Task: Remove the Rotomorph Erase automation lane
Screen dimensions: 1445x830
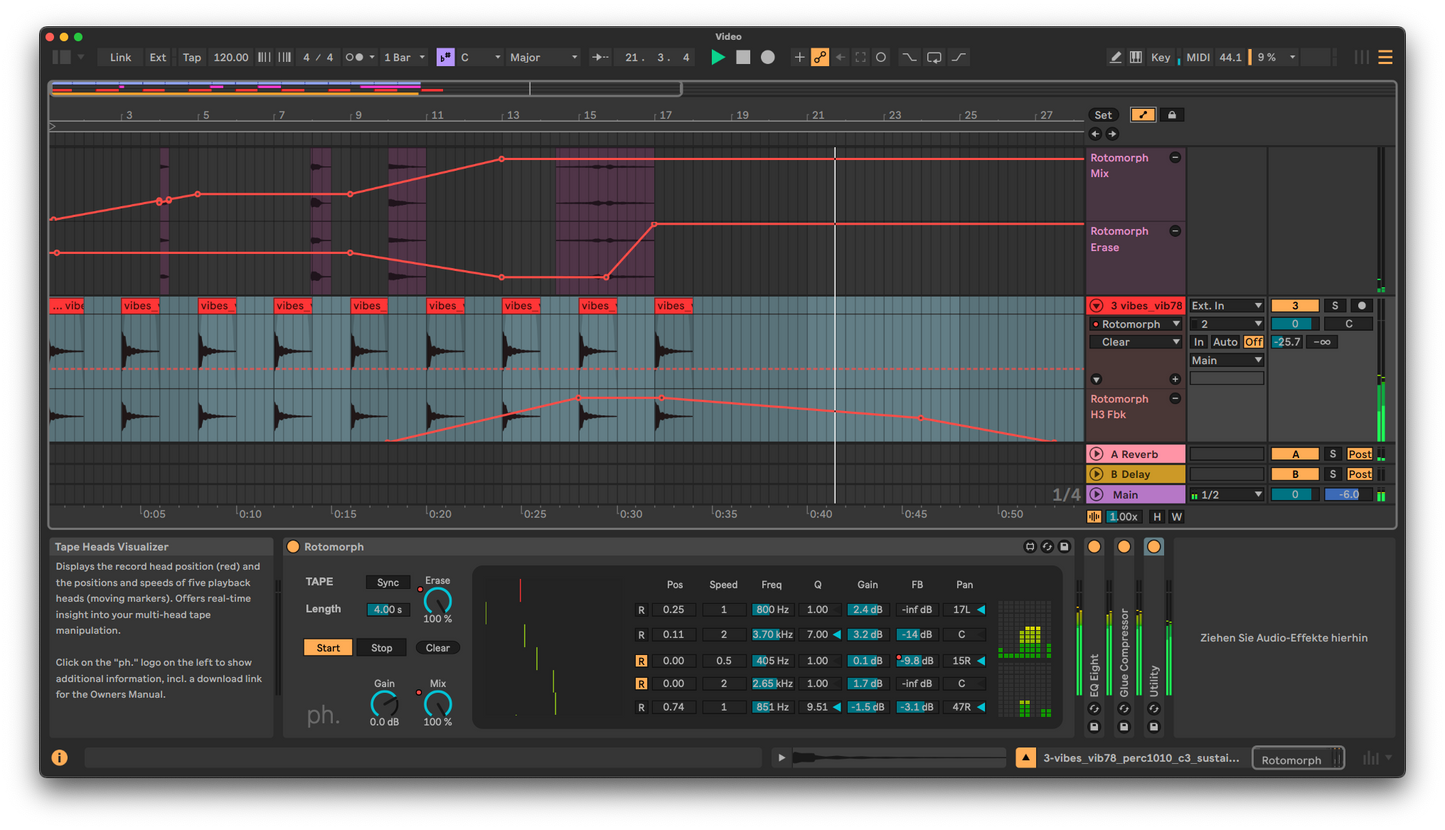Action: click(1175, 231)
